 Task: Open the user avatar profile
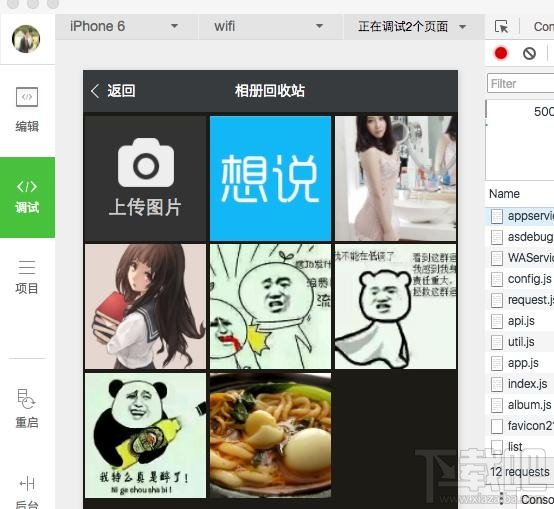click(x=26, y=39)
